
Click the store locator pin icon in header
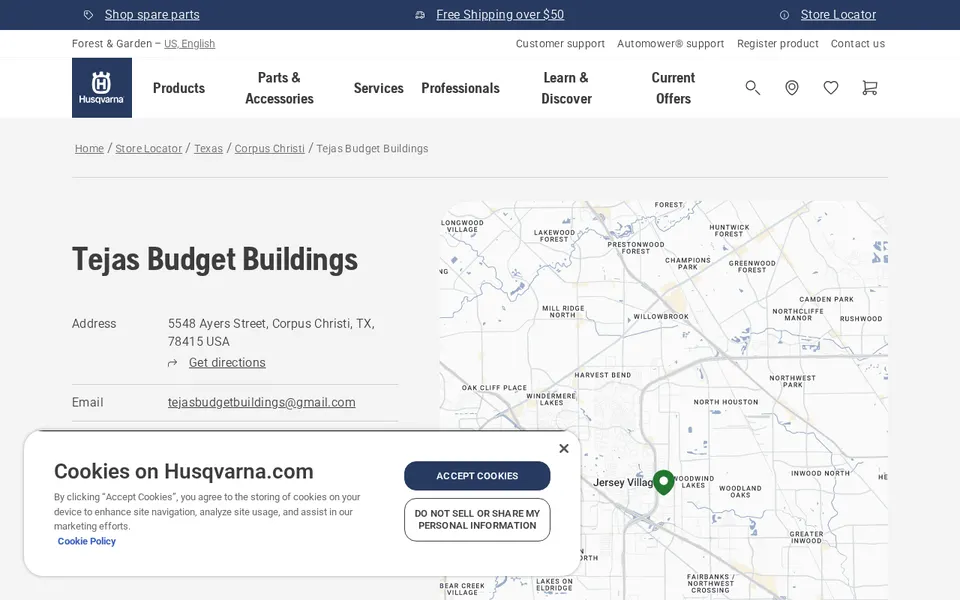coord(792,88)
